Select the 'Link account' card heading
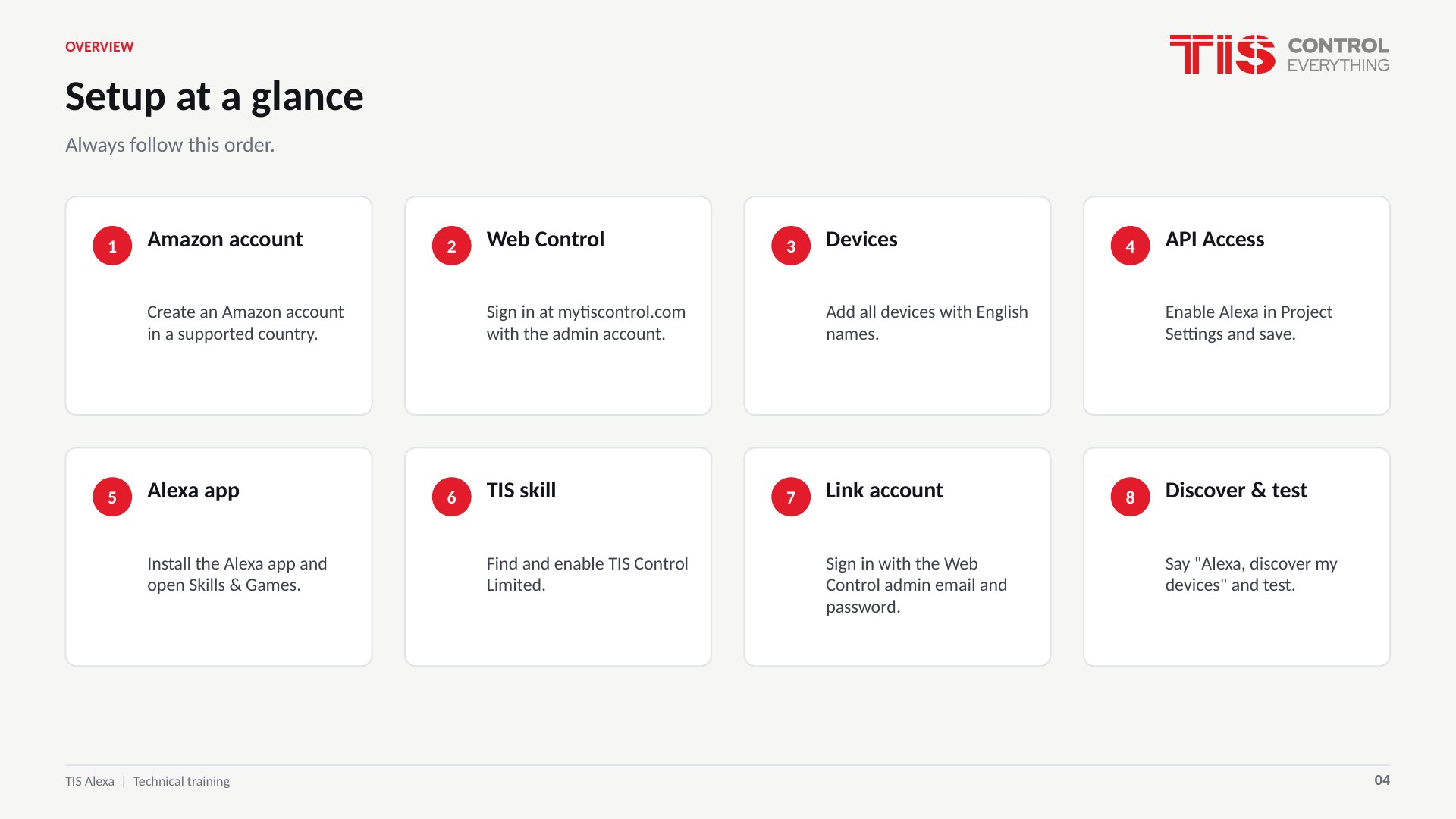 click(884, 491)
